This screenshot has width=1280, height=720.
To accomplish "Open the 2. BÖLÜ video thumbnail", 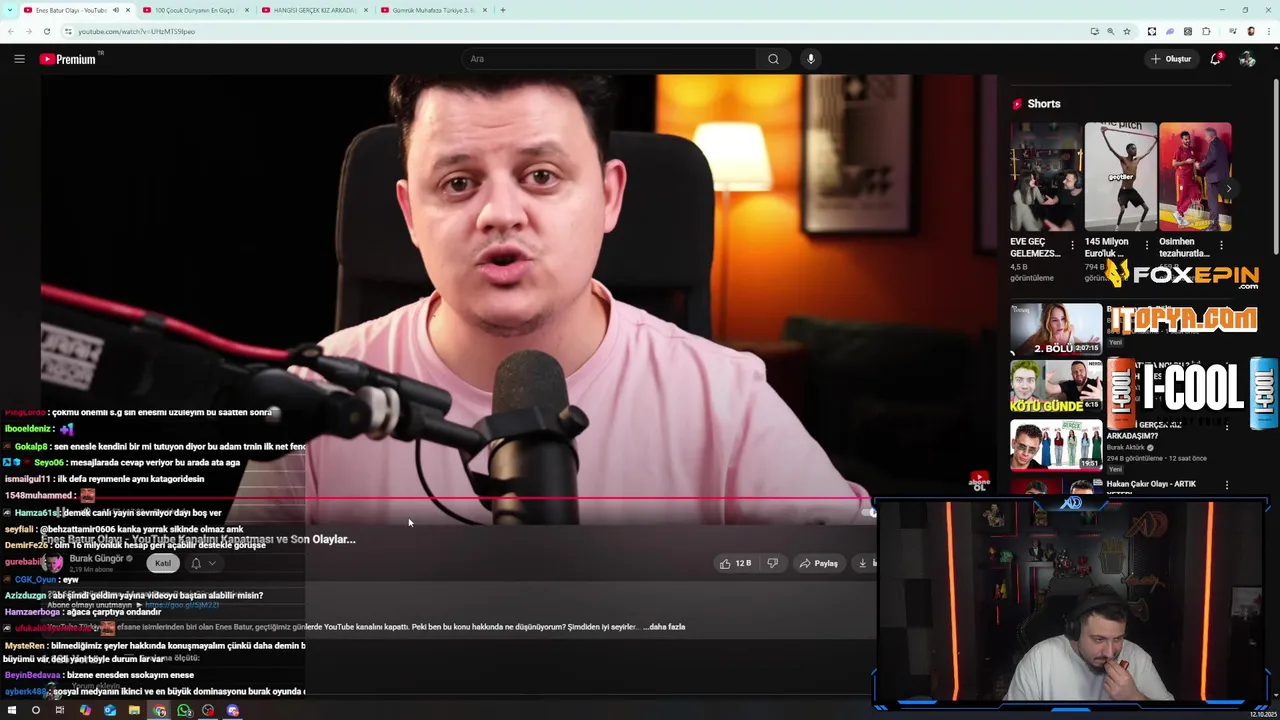I will point(1056,329).
